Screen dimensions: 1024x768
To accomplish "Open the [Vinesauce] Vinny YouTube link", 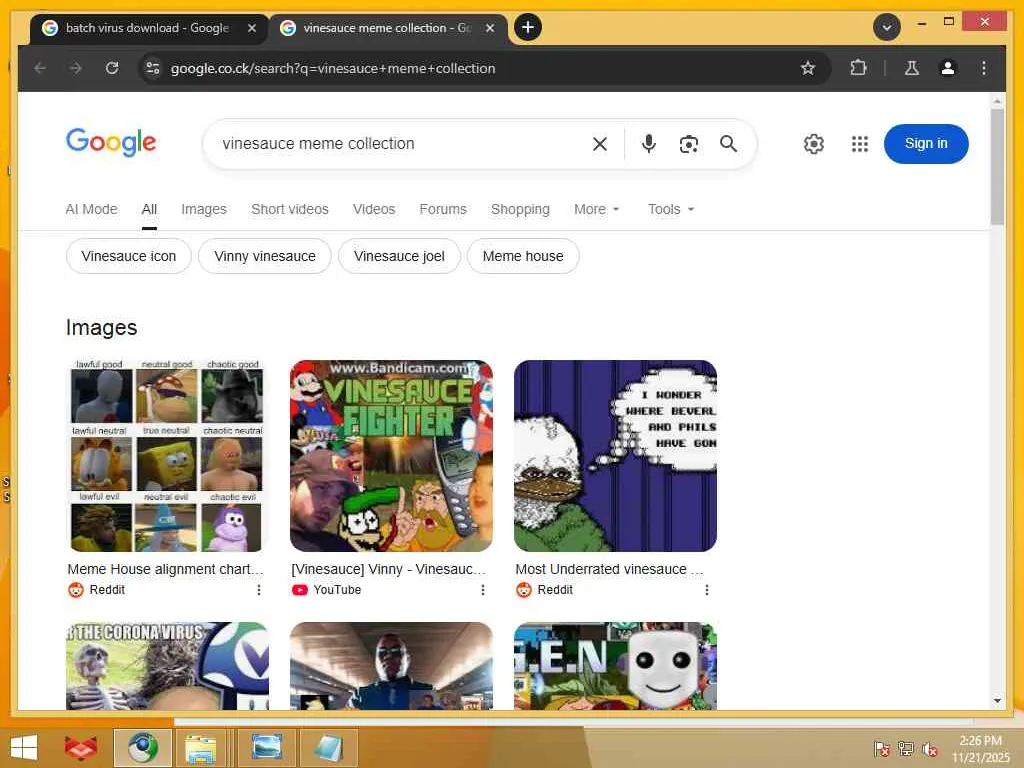I will coord(389,569).
